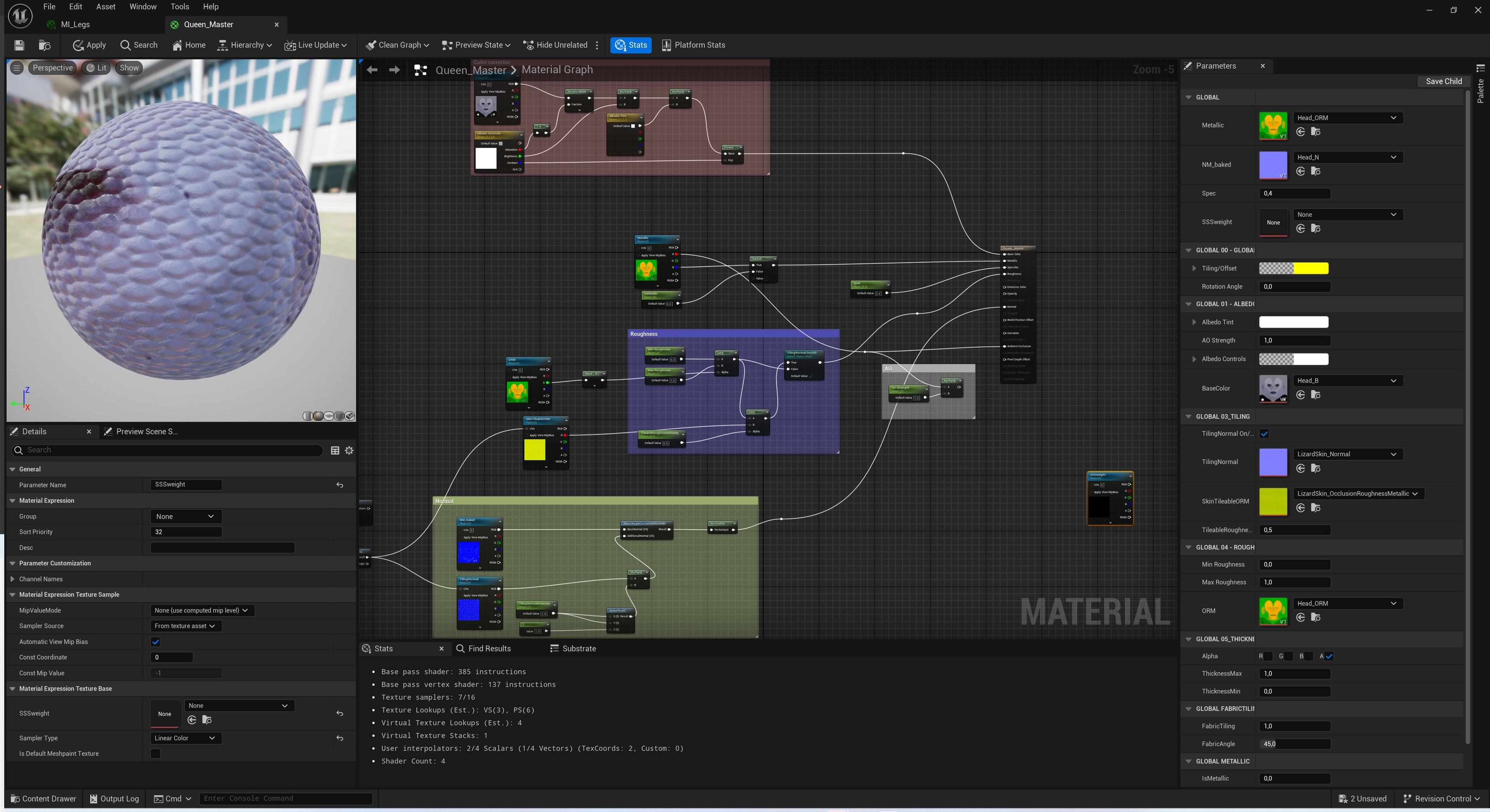Open Asset menu

click(x=106, y=6)
